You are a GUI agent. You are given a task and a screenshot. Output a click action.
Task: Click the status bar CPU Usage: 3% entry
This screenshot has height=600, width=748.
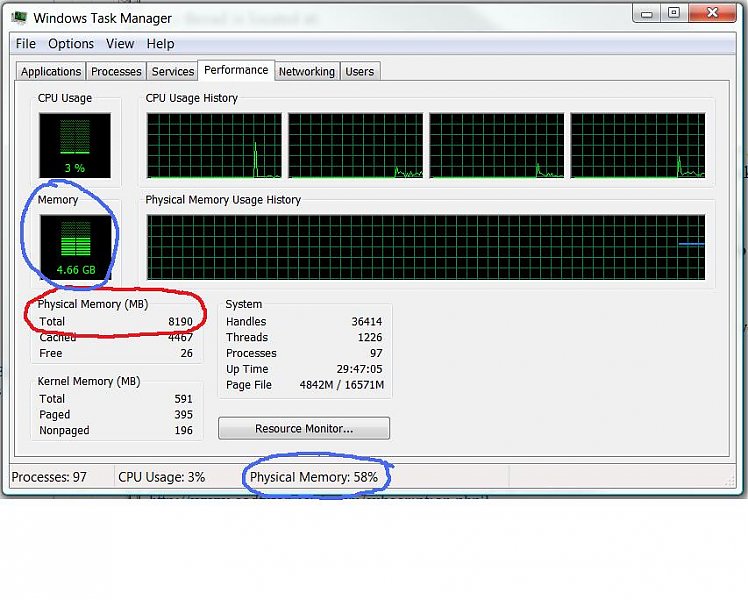[162, 477]
